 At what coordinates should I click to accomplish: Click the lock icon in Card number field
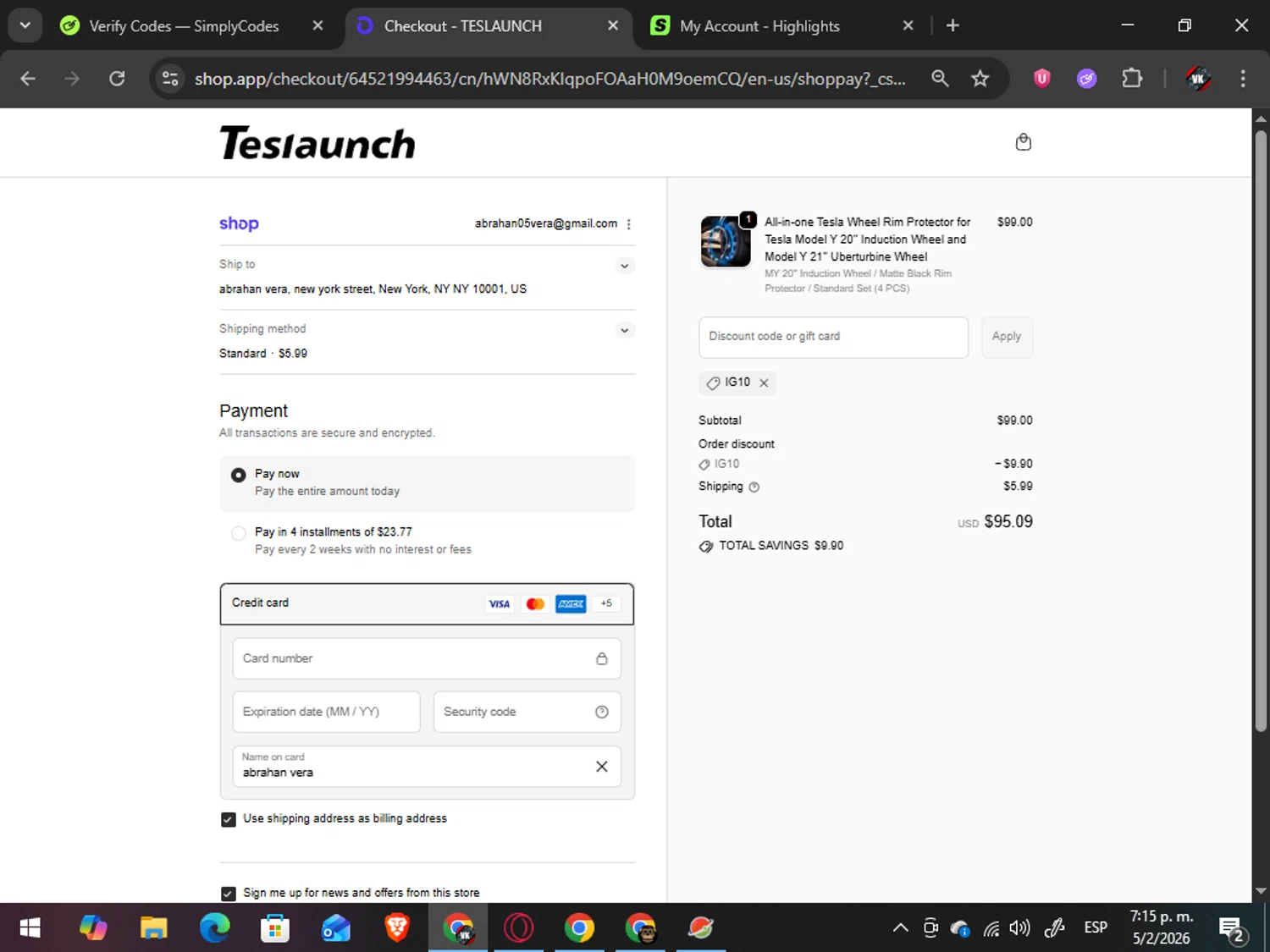point(601,658)
